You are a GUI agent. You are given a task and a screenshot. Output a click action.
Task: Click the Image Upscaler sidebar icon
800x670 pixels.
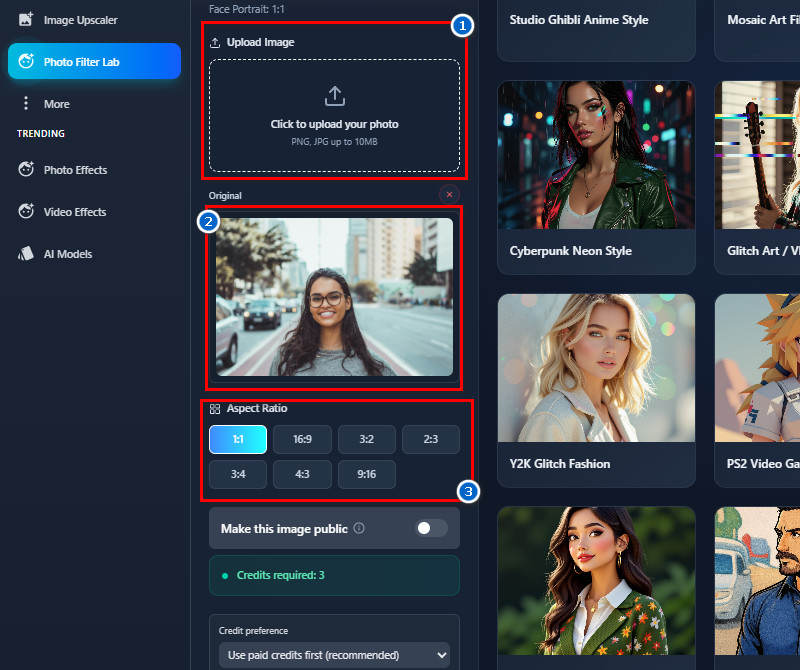tap(26, 19)
